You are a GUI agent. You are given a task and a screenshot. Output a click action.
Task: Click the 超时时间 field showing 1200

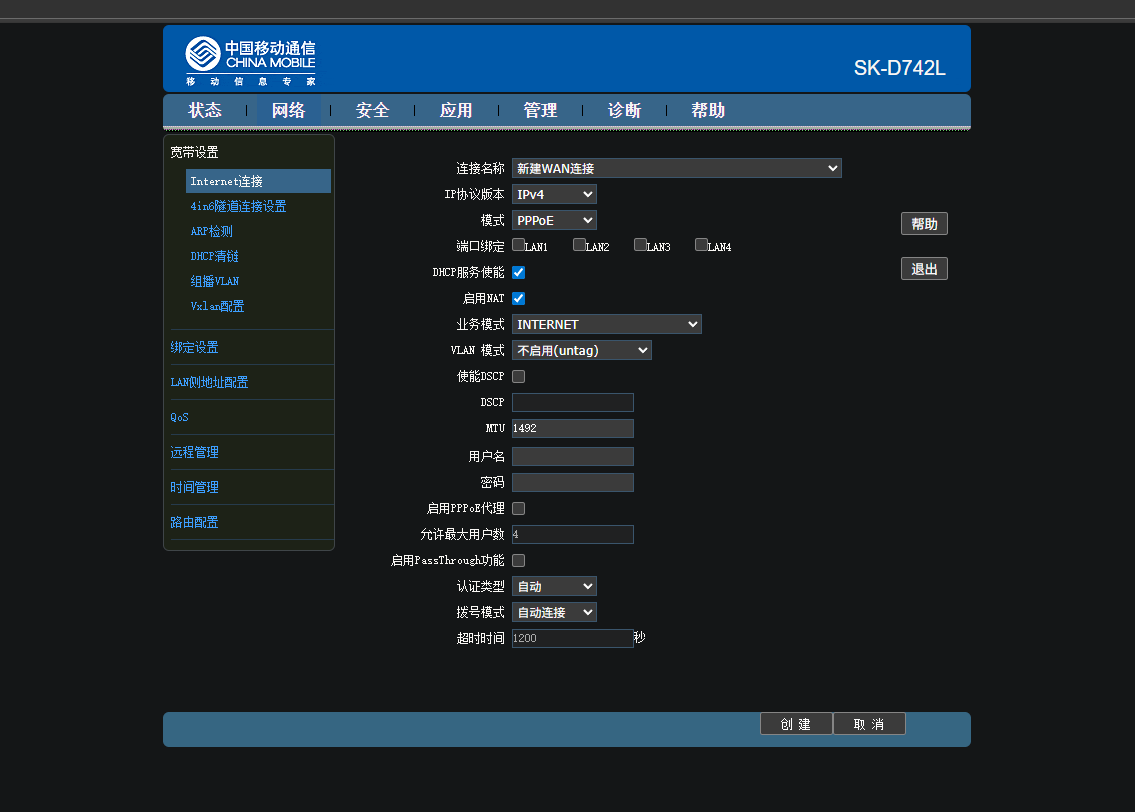(573, 638)
